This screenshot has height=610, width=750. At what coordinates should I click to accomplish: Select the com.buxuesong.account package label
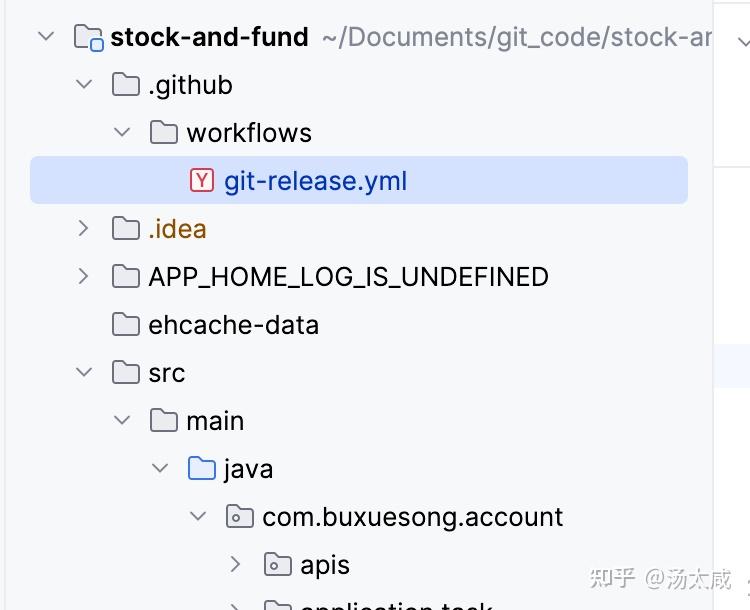(412, 517)
